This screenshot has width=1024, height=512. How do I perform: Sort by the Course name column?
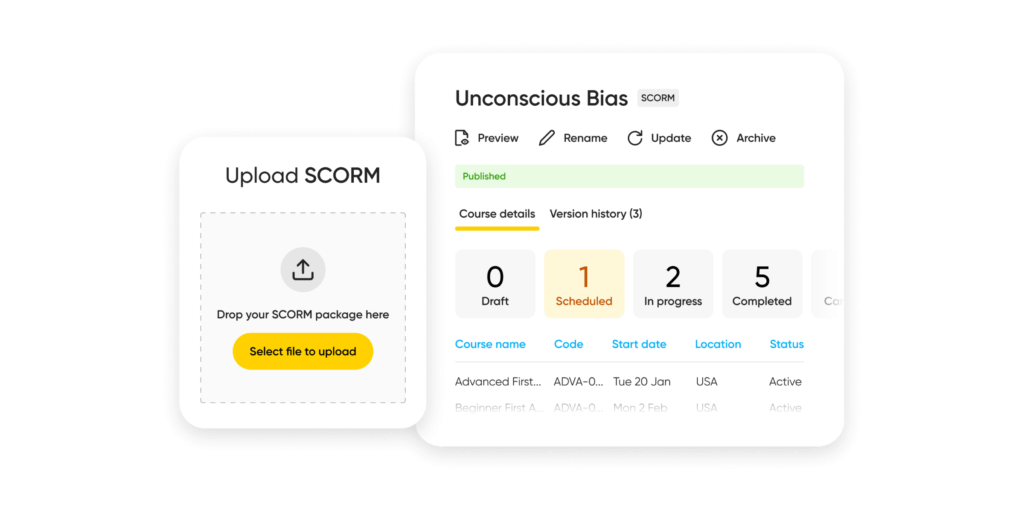point(490,344)
